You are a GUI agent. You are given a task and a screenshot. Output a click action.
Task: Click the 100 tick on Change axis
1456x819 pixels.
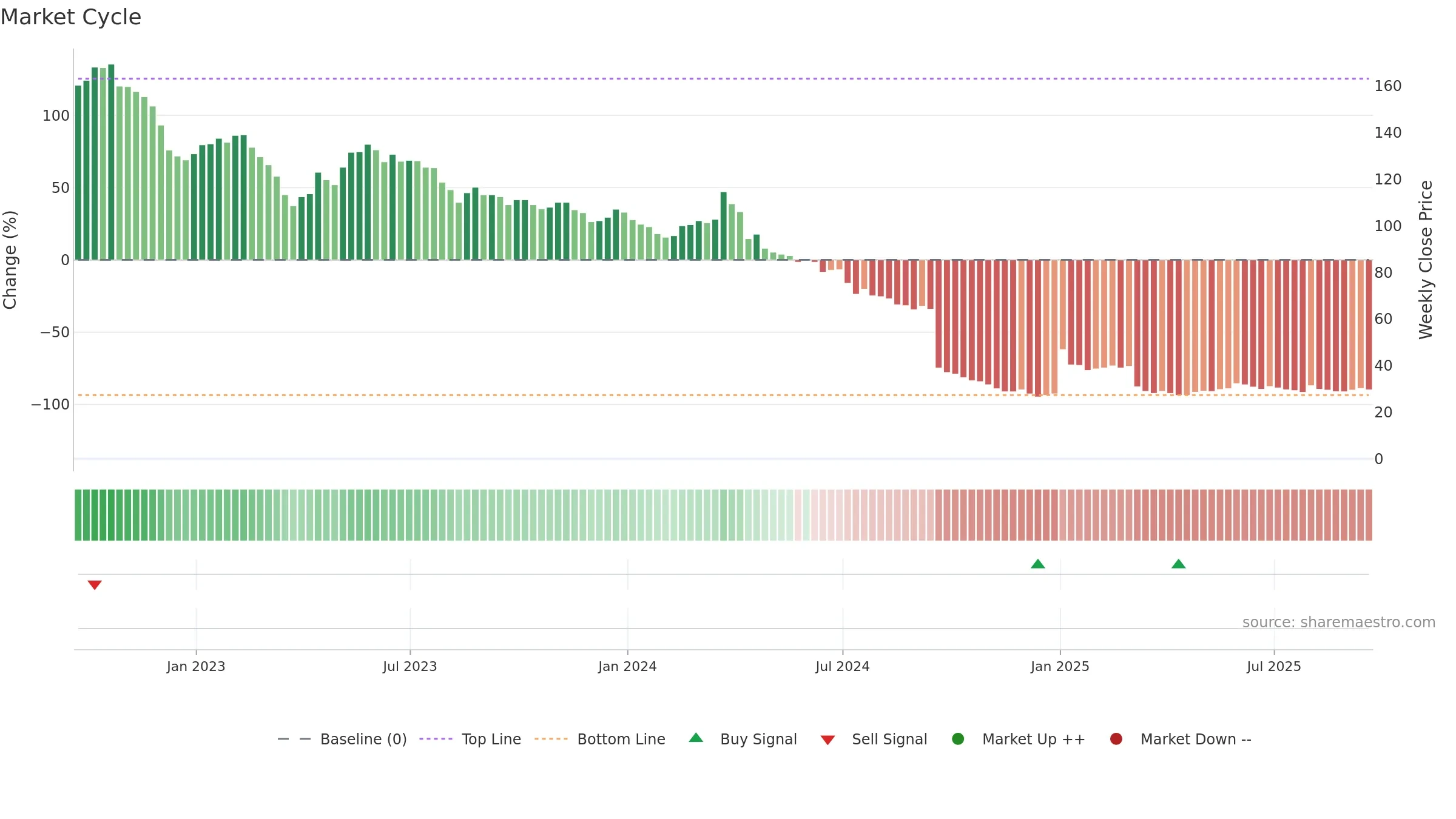tap(56, 116)
